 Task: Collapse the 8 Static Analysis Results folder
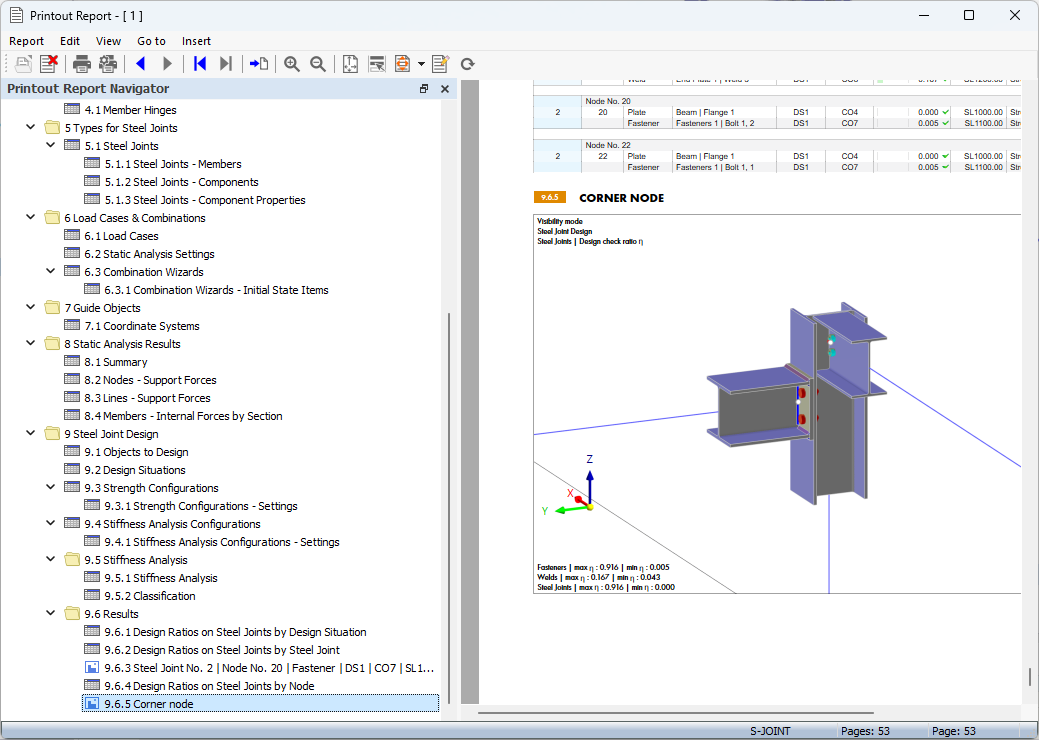(30, 343)
